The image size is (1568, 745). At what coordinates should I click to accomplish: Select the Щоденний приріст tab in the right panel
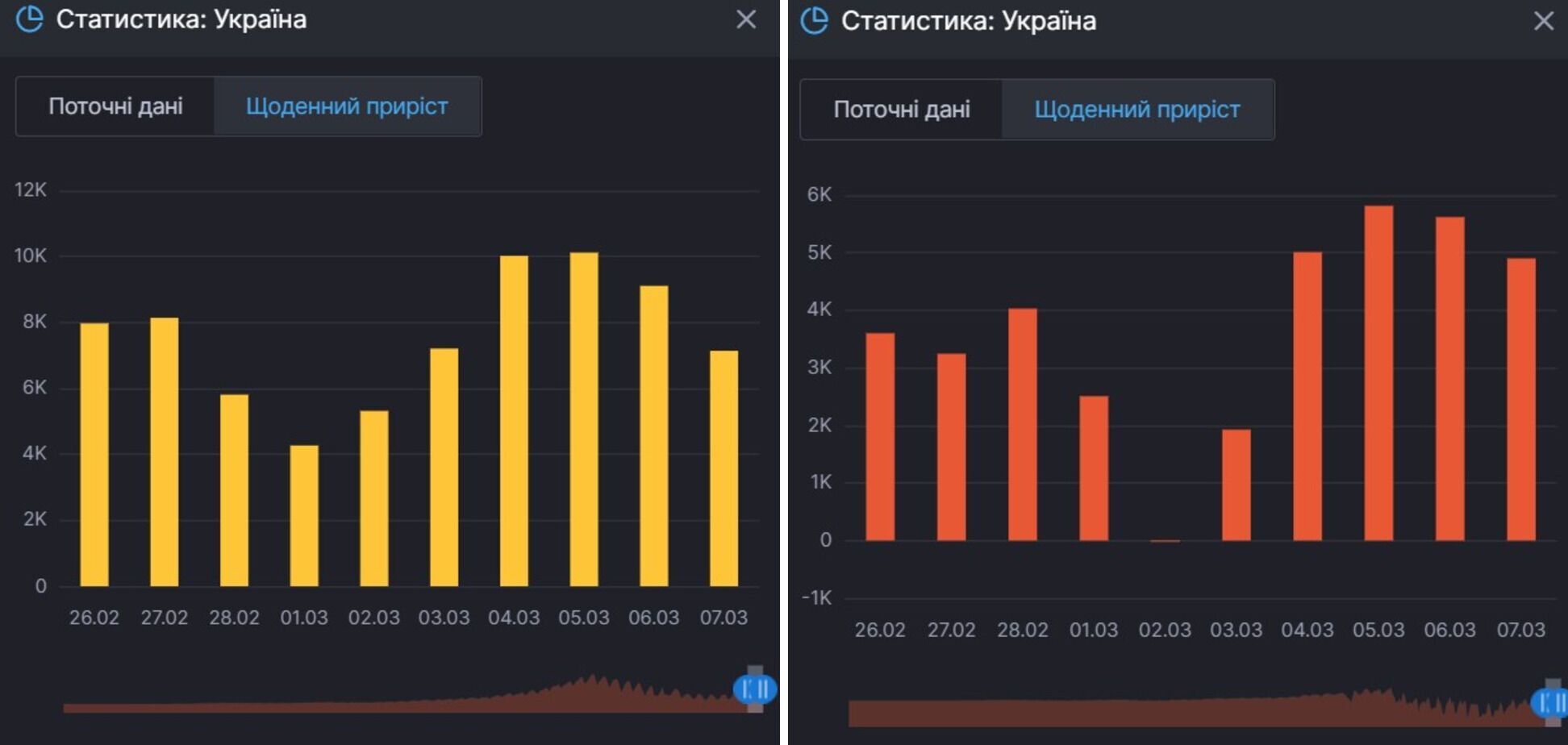click(1137, 110)
